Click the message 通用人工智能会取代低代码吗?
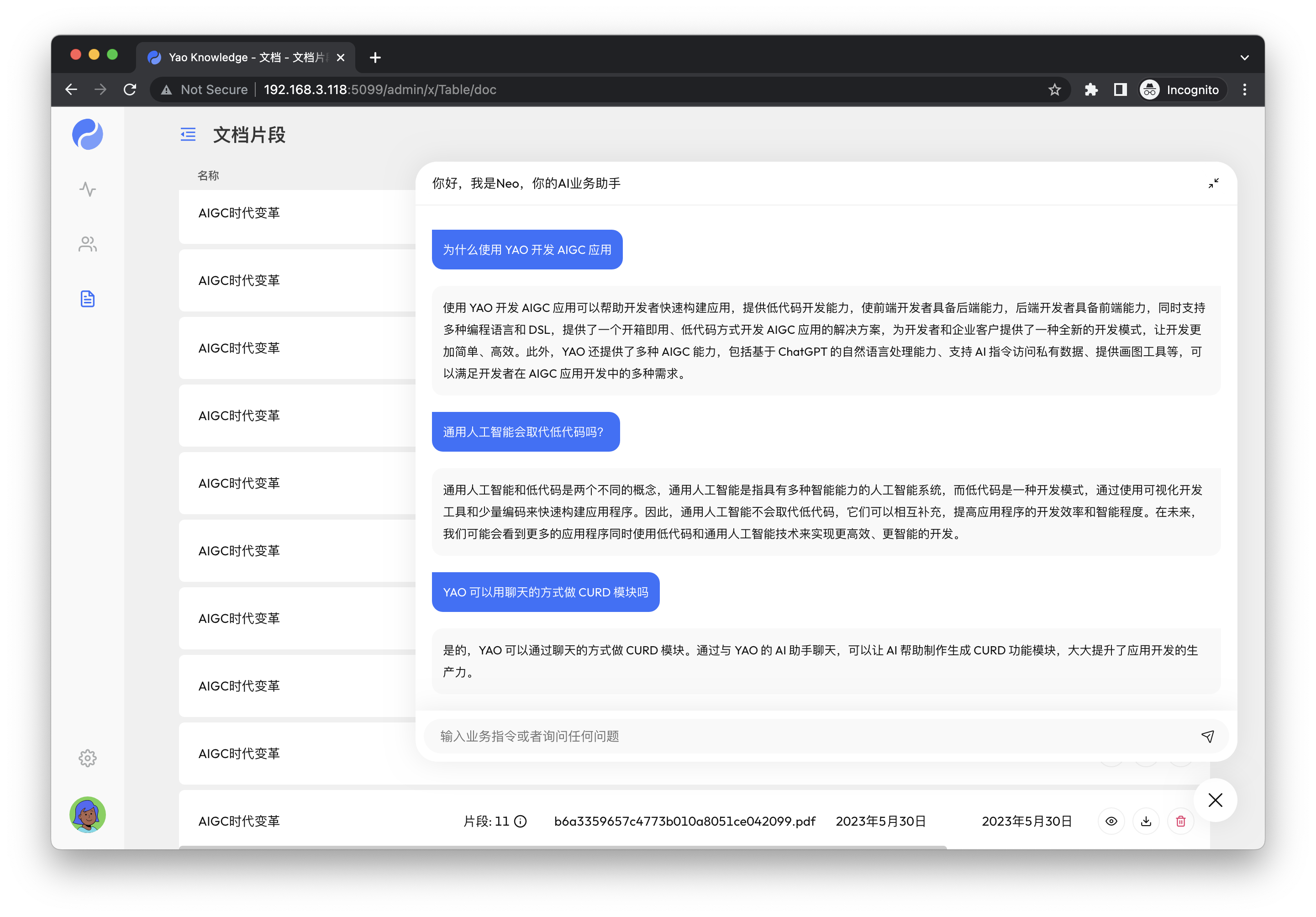This screenshot has height=917, width=1316. [526, 432]
